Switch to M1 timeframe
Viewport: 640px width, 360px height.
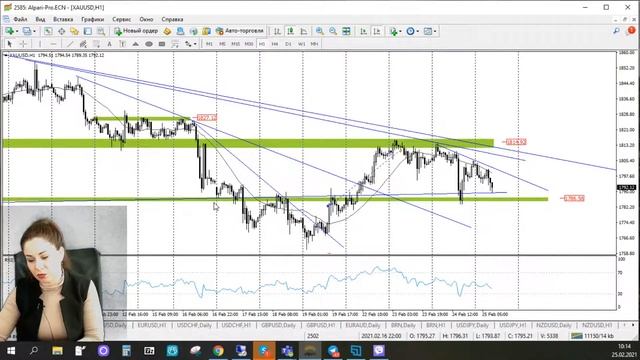tap(209, 44)
